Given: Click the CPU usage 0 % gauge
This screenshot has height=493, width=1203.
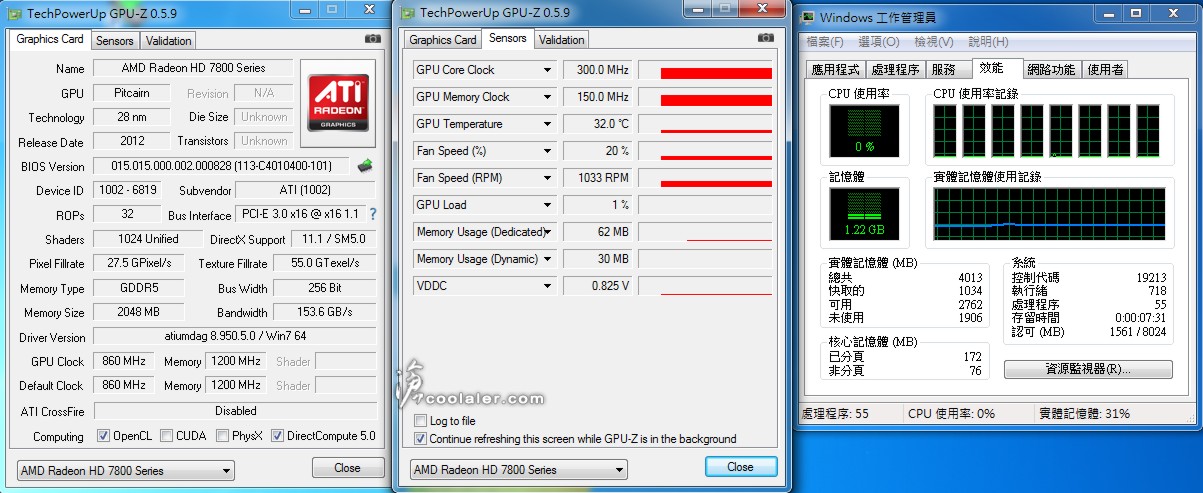Looking at the screenshot, I should pyautogui.click(x=864, y=130).
